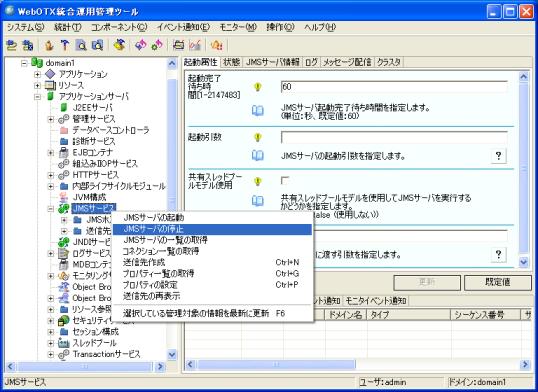Viewport: 538px width, 392px height.
Task: Select コネクション一覧の取得 menu entry
Action: [x=212, y=251]
